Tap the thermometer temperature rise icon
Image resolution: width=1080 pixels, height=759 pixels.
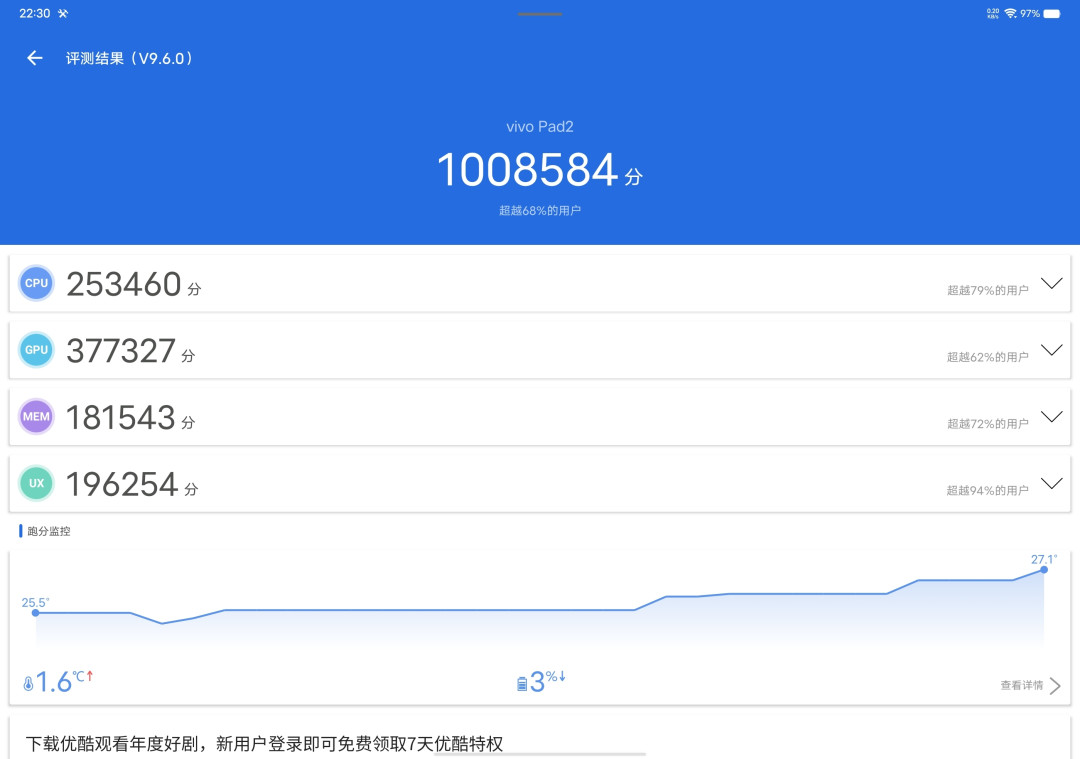click(x=28, y=683)
